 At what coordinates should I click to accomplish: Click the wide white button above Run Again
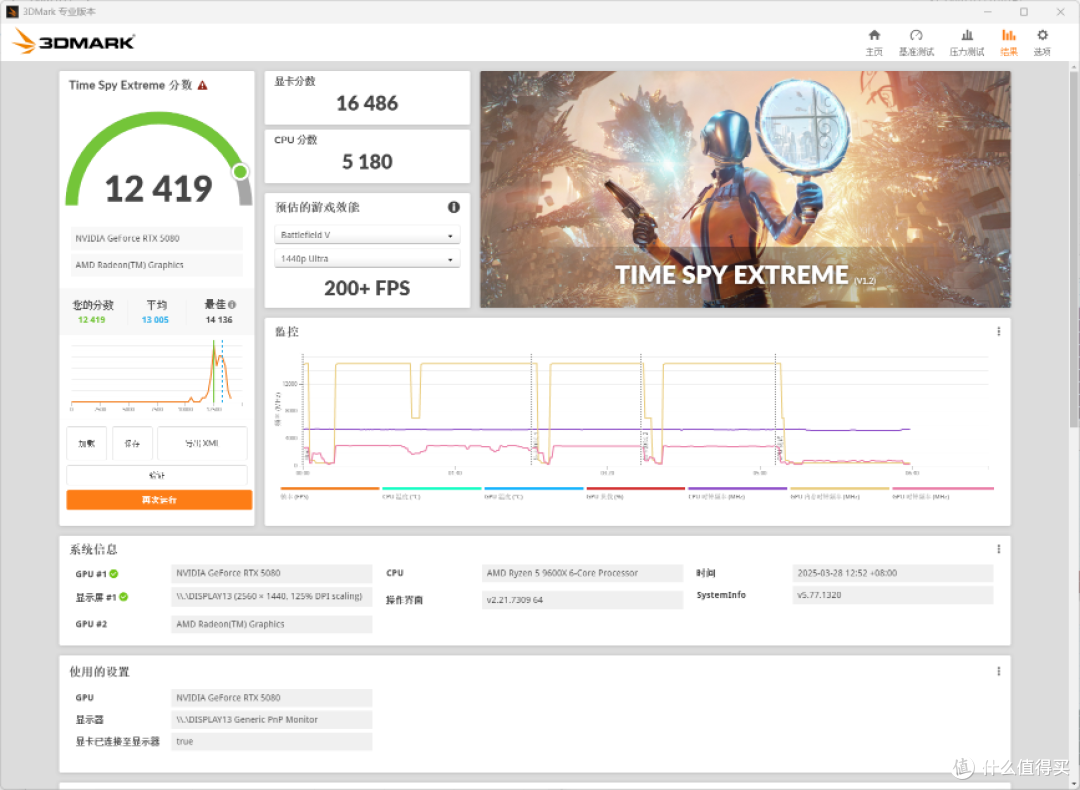point(157,475)
